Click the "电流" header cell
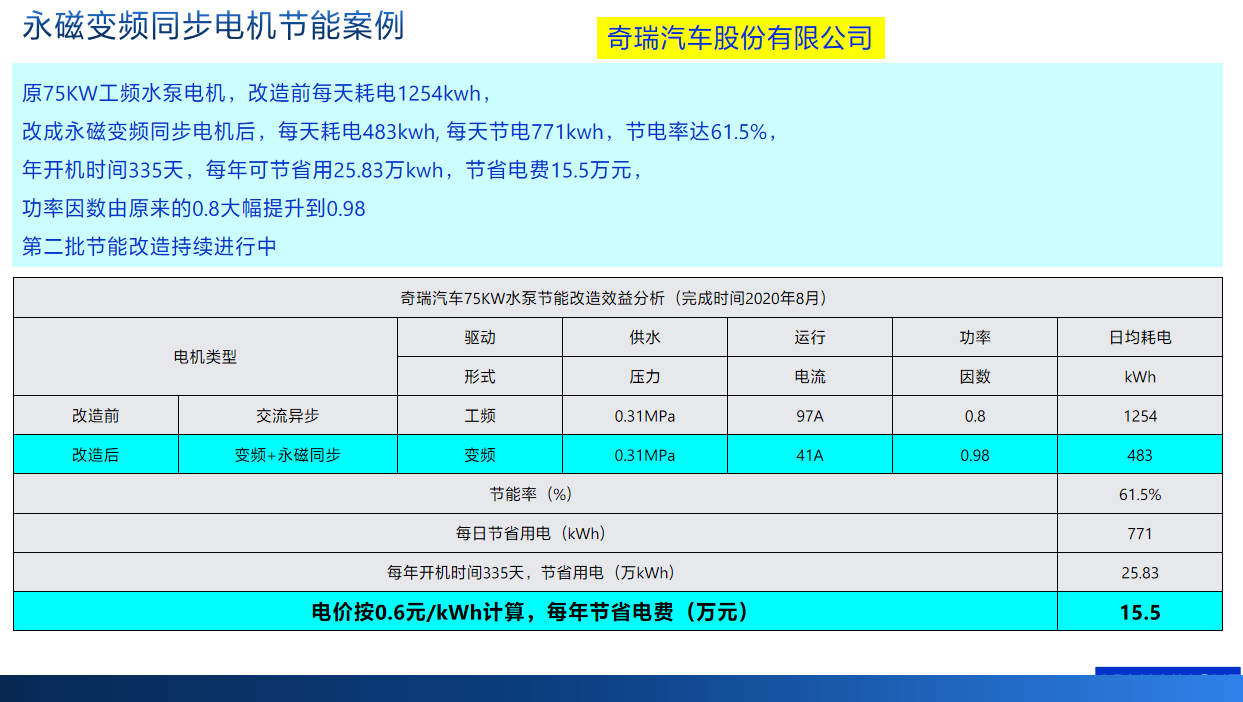The height and width of the screenshot is (702, 1243). [x=810, y=377]
